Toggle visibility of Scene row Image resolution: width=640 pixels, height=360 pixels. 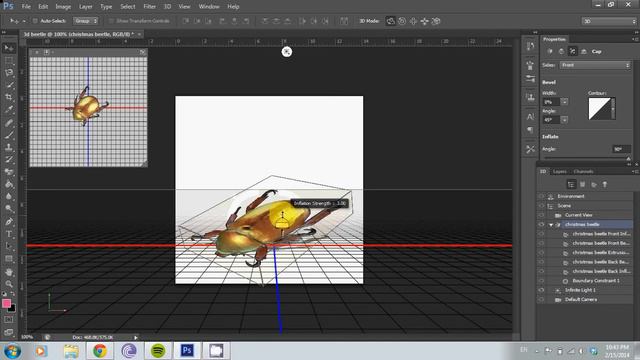pyautogui.click(x=541, y=206)
